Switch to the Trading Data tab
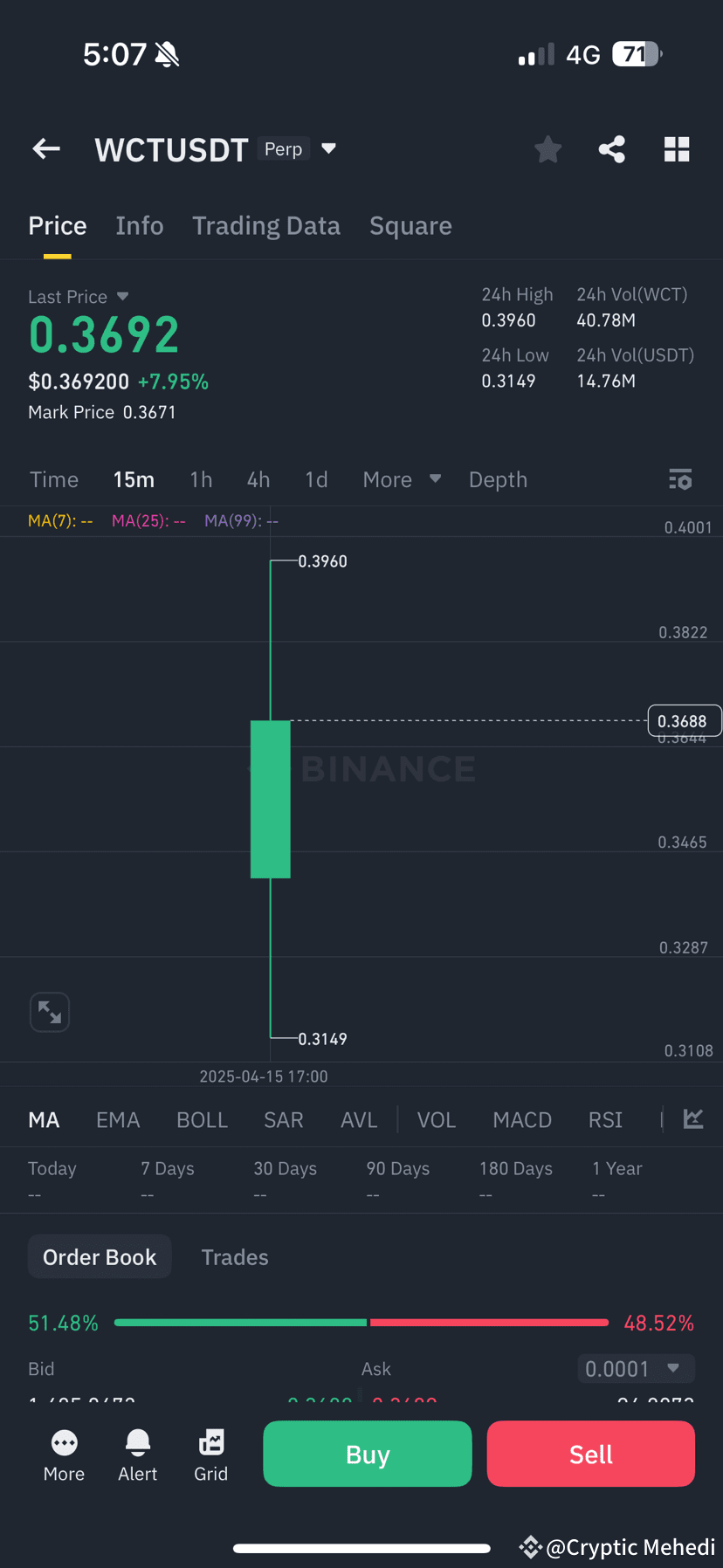723x1568 pixels. point(266,226)
